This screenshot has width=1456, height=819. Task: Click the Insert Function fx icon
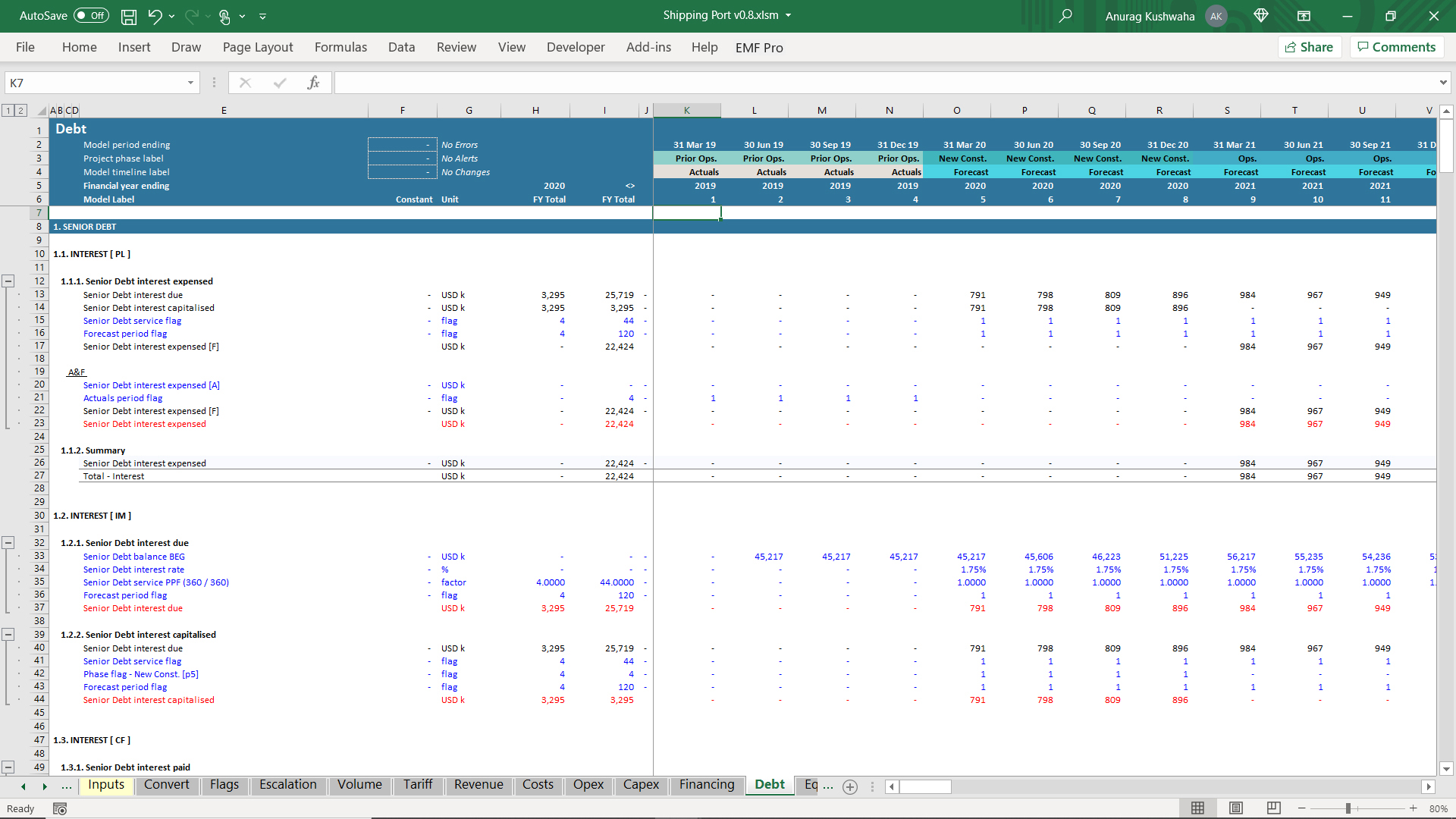tap(313, 83)
